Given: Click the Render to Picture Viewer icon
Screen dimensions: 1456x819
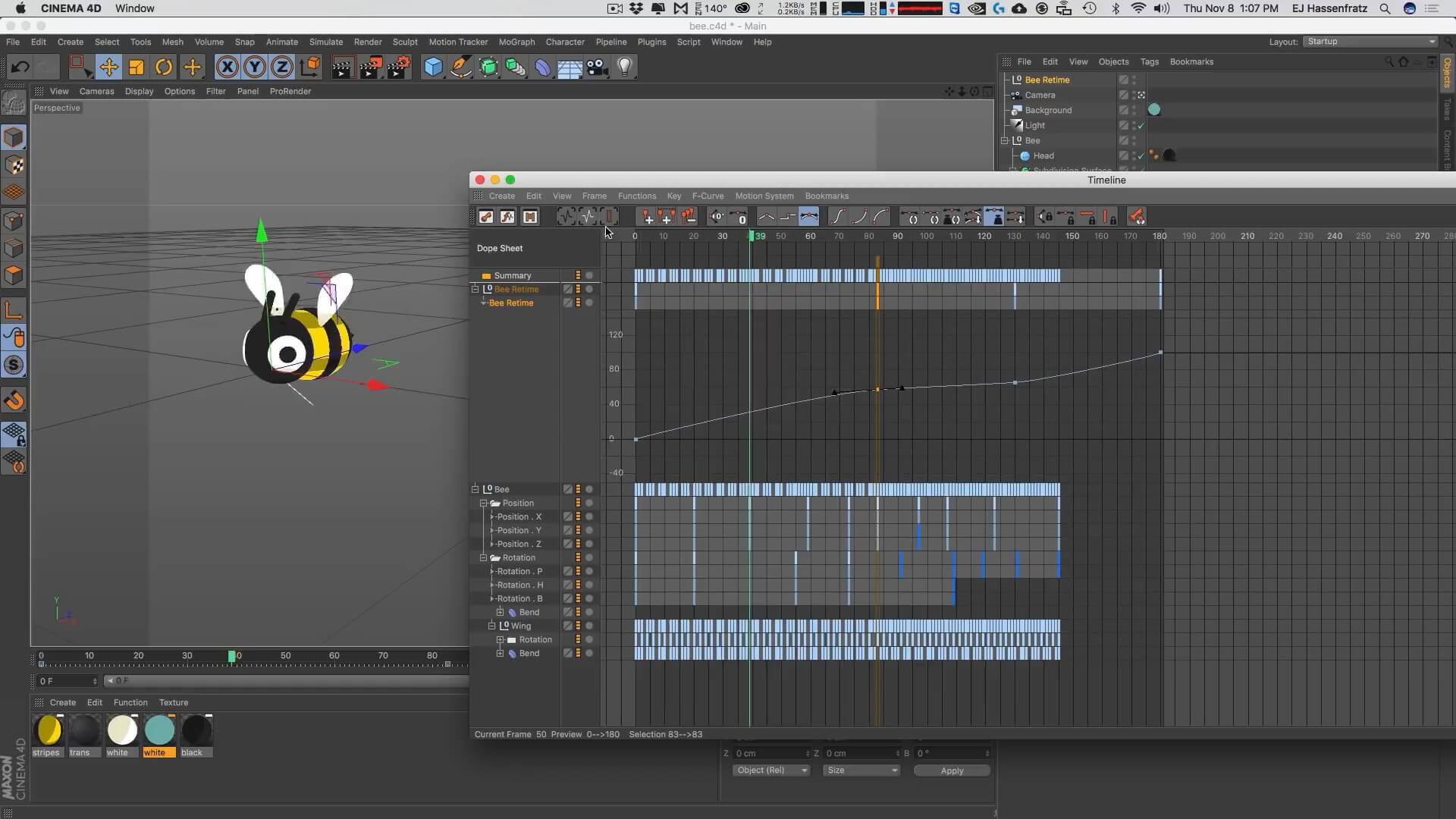Looking at the screenshot, I should click(x=370, y=67).
